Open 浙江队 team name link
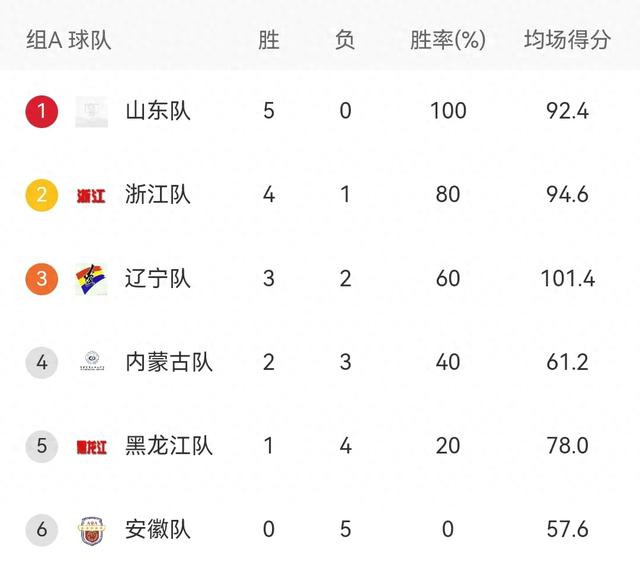 pyautogui.click(x=158, y=195)
